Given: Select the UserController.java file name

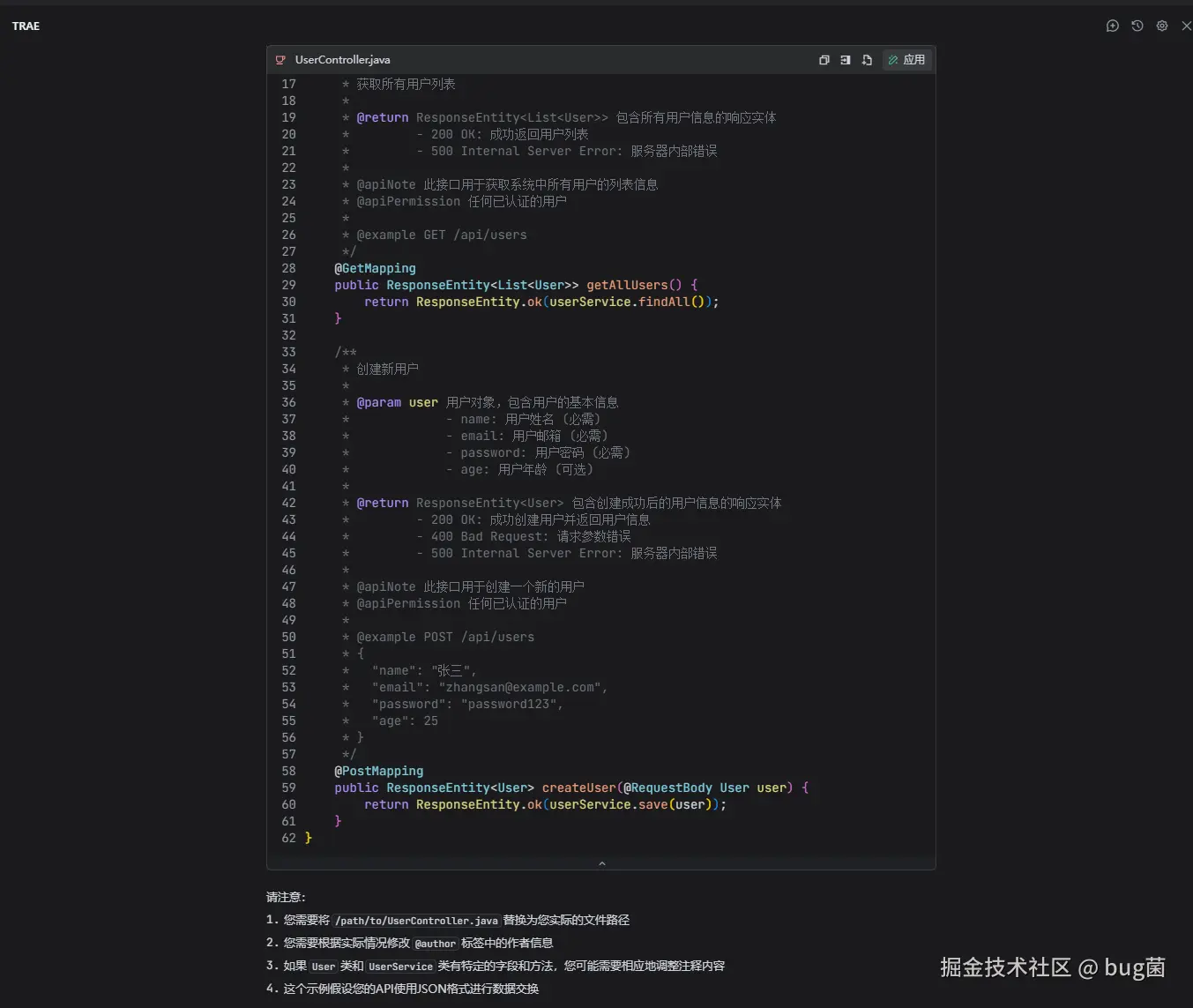Looking at the screenshot, I should (x=342, y=60).
